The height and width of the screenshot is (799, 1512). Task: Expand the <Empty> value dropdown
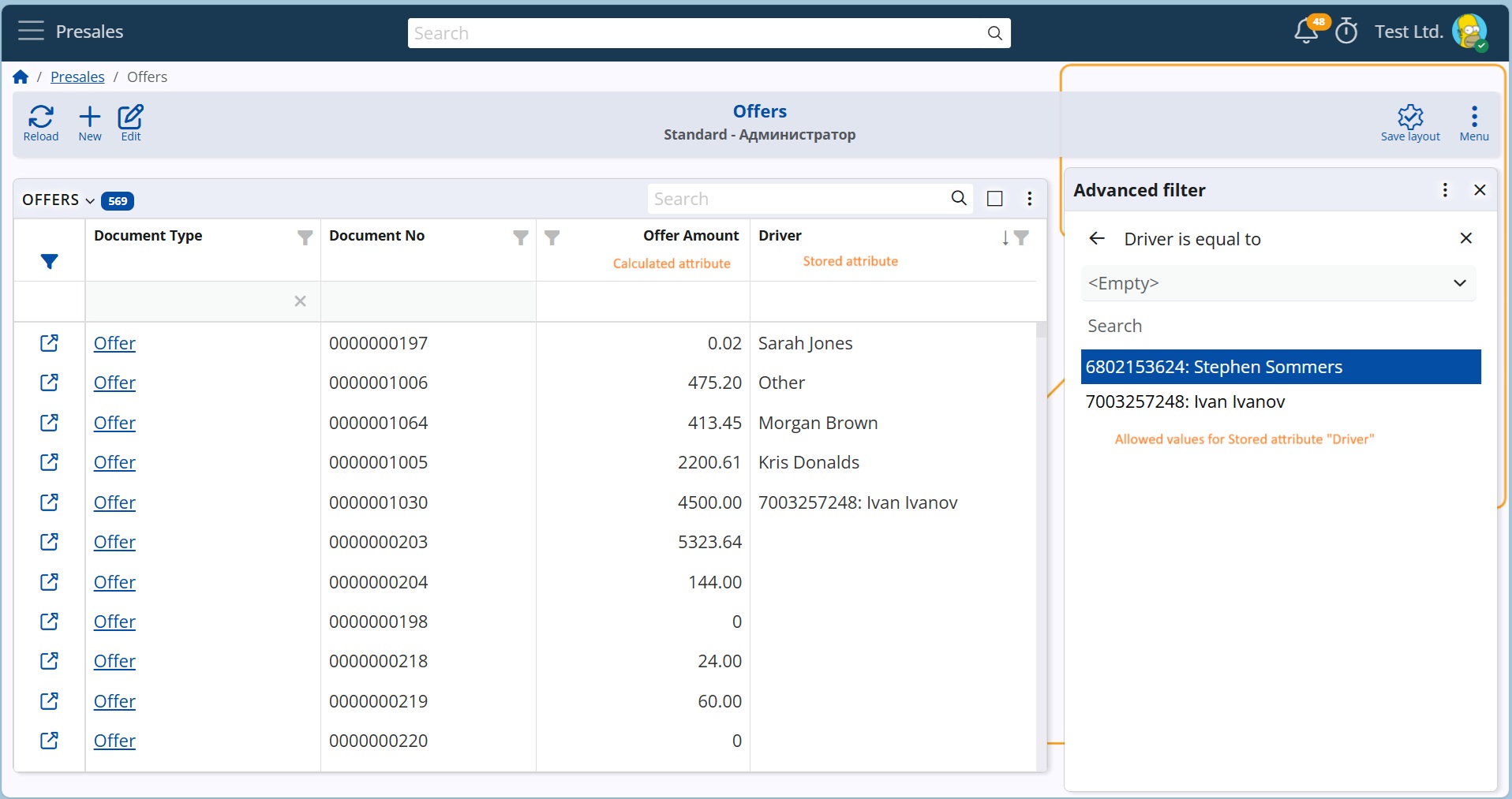click(x=1460, y=283)
